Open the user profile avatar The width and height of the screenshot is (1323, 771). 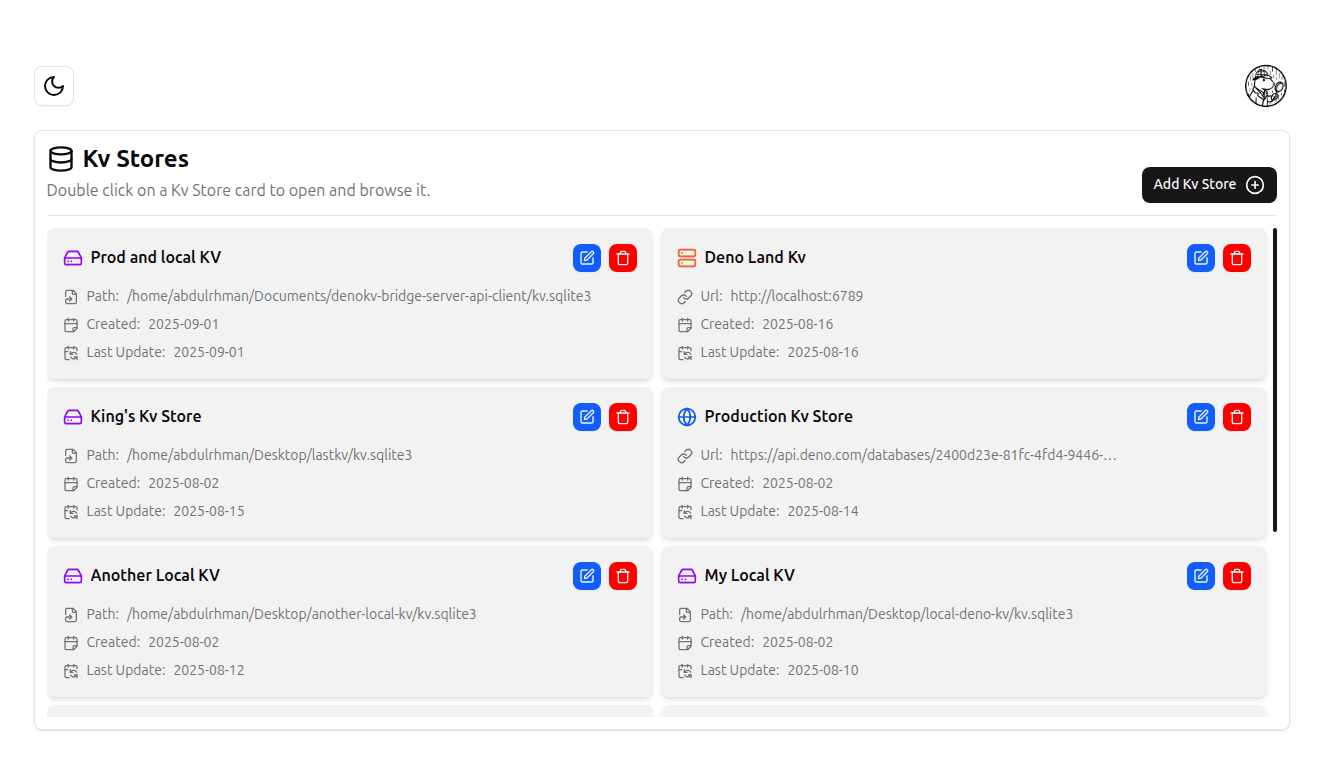(1265, 86)
